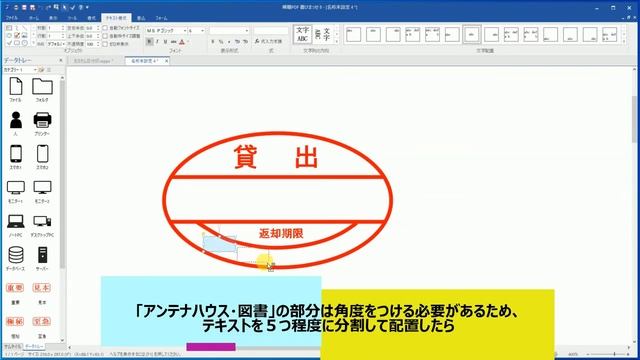Select the ノートPC laptop icon
This screenshot has height=360, width=640.
pos(16,221)
